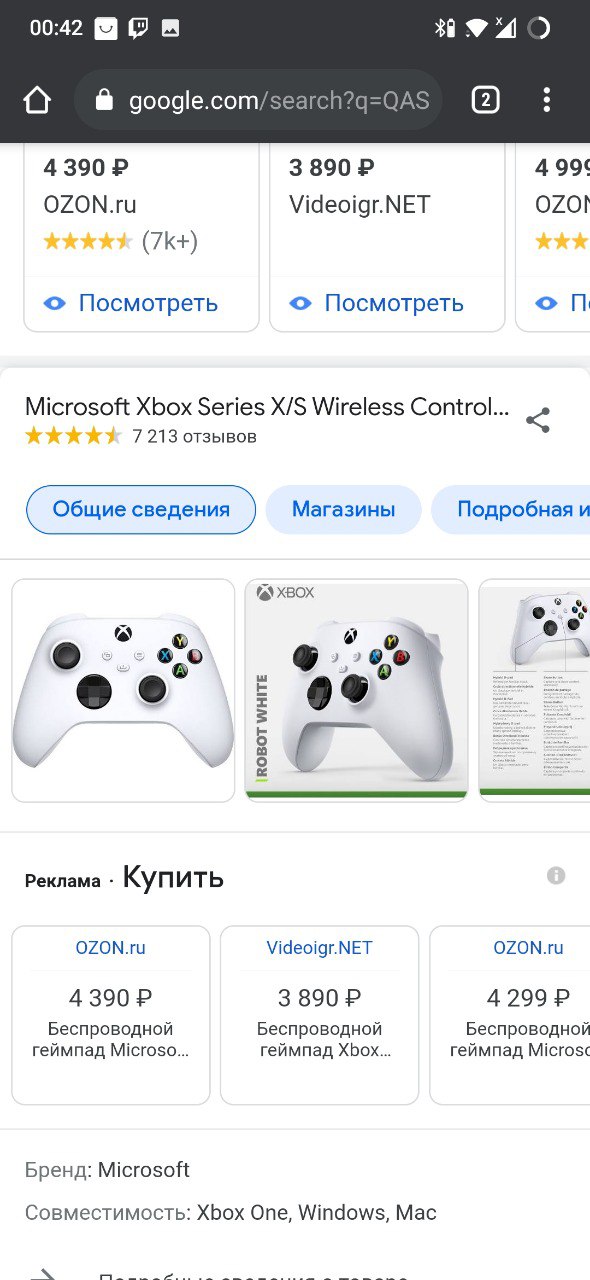
Task: Tap the padlock site security icon
Action: click(104, 100)
